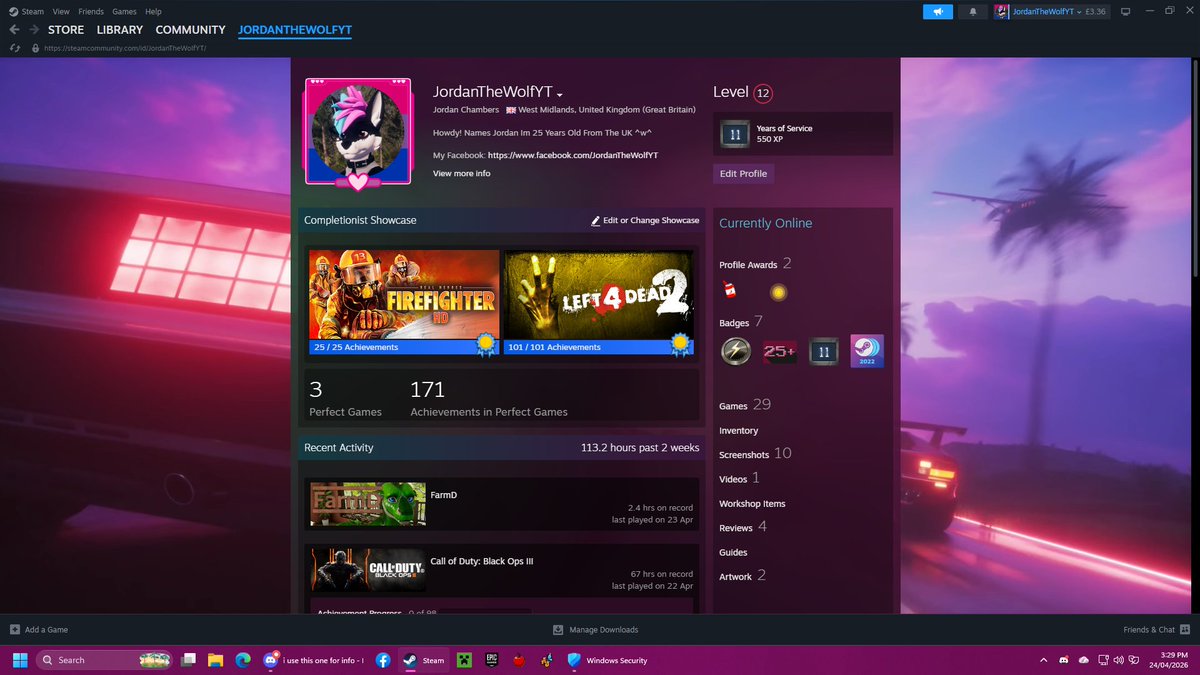Click the plus icon beside Add a Game

point(14,630)
